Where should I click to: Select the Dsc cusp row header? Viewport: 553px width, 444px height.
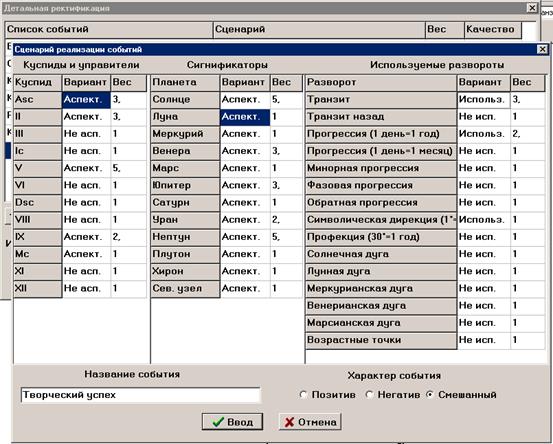pyautogui.click(x=38, y=203)
